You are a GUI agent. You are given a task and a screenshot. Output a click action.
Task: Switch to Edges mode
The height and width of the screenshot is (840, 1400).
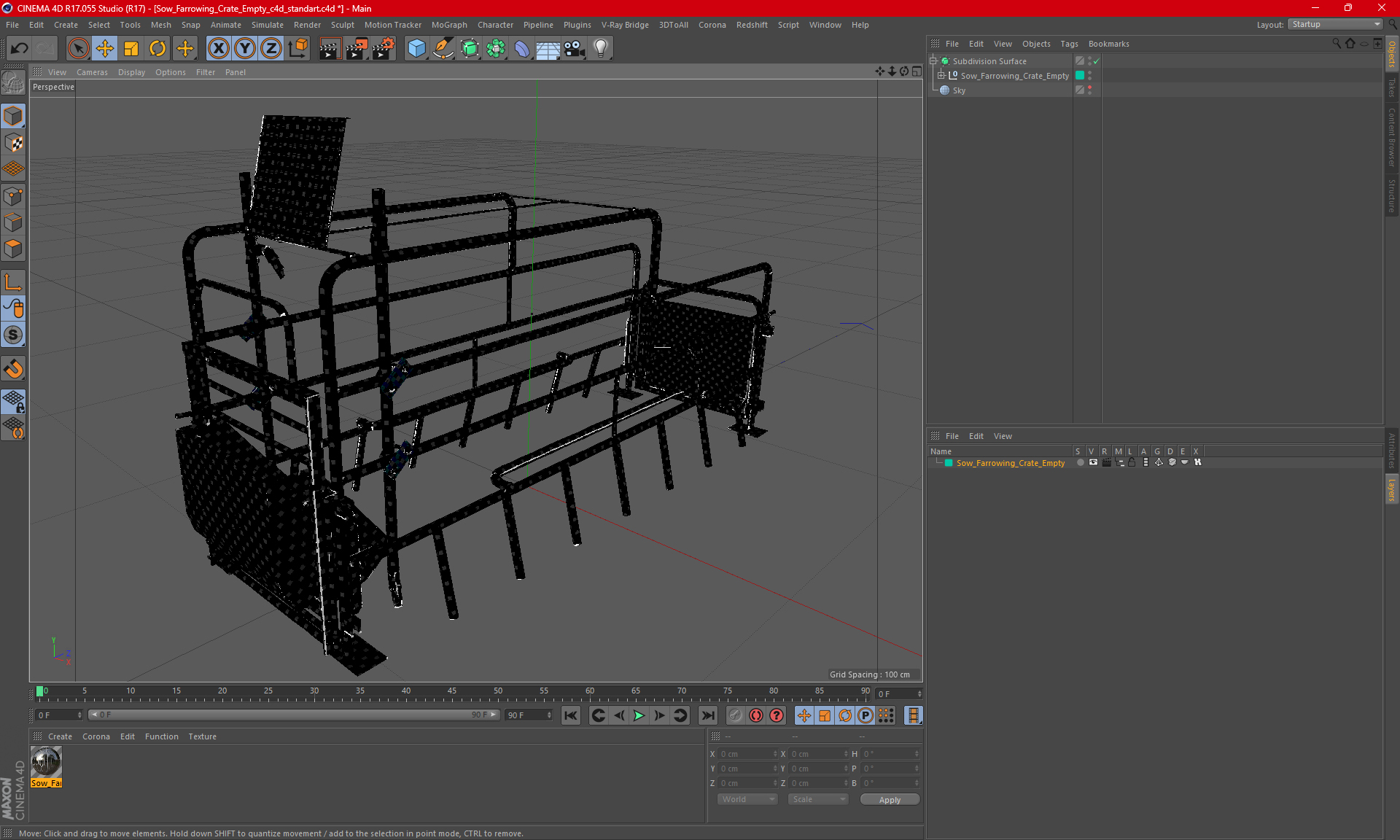[14, 222]
